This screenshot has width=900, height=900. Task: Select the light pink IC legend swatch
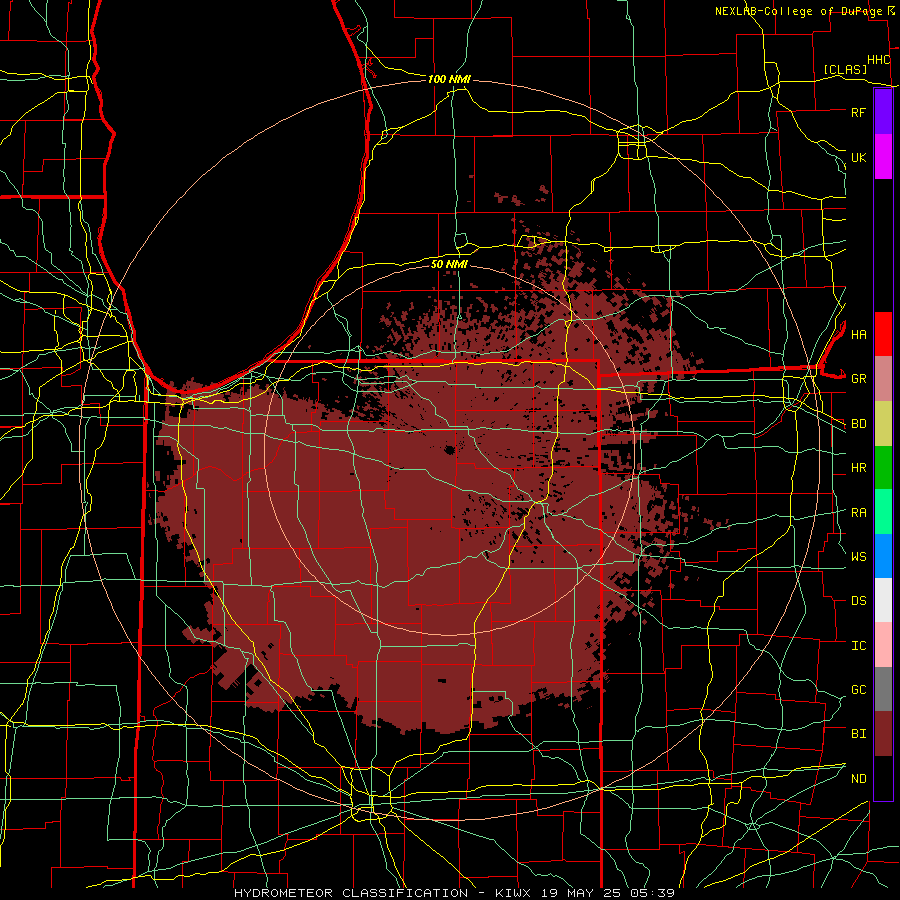click(883, 645)
